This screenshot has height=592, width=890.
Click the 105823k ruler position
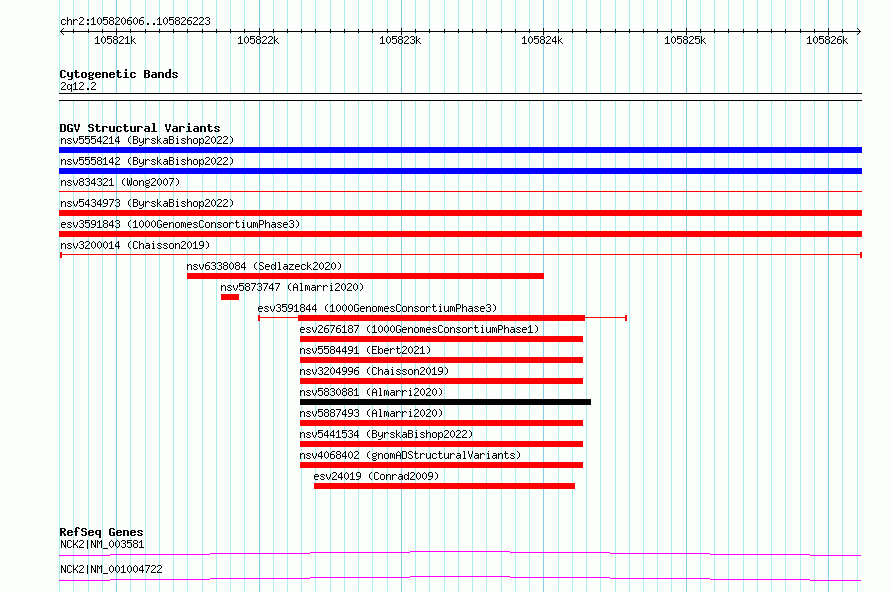[x=400, y=40]
